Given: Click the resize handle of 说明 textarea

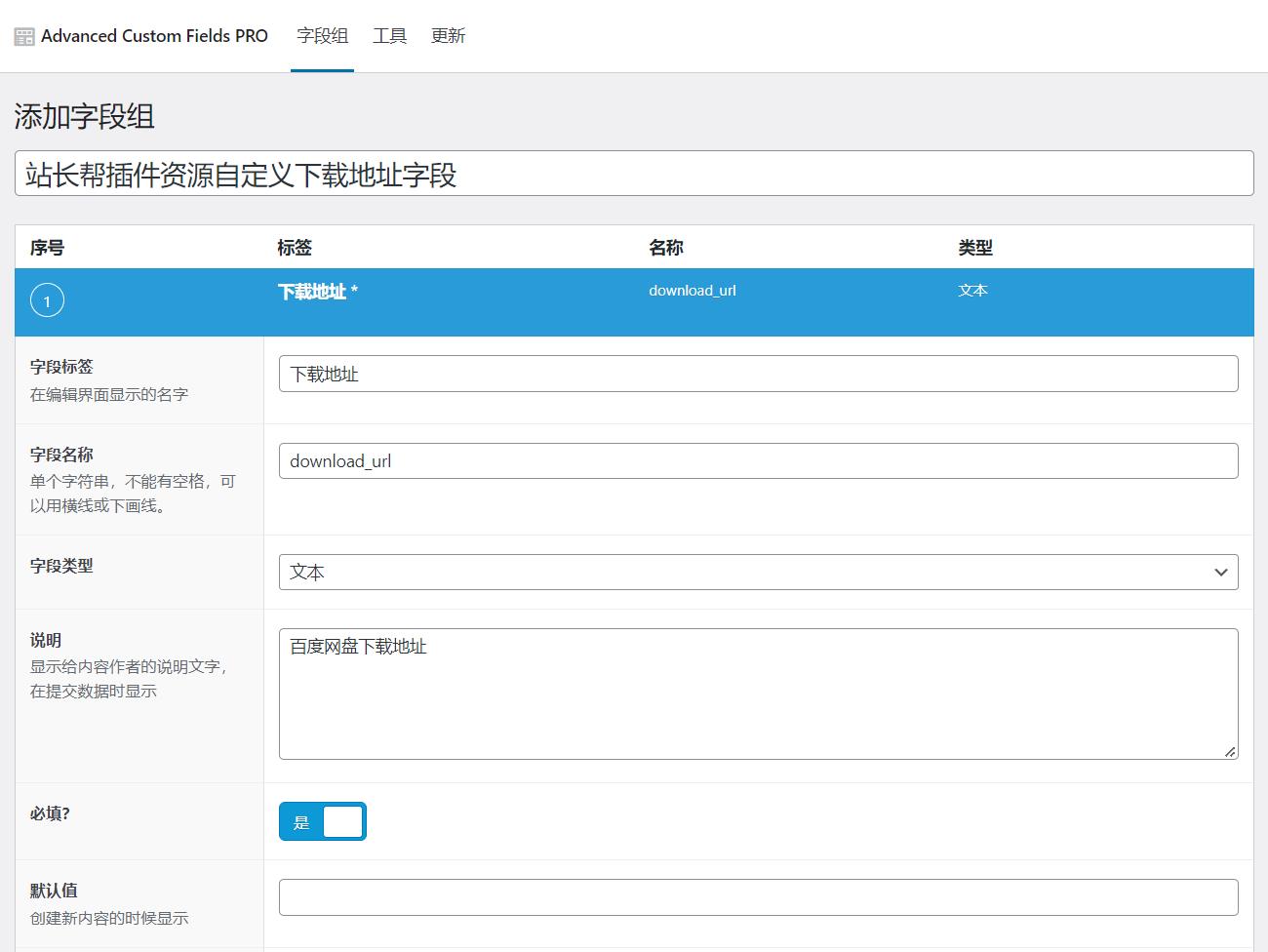Looking at the screenshot, I should pyautogui.click(x=1230, y=751).
